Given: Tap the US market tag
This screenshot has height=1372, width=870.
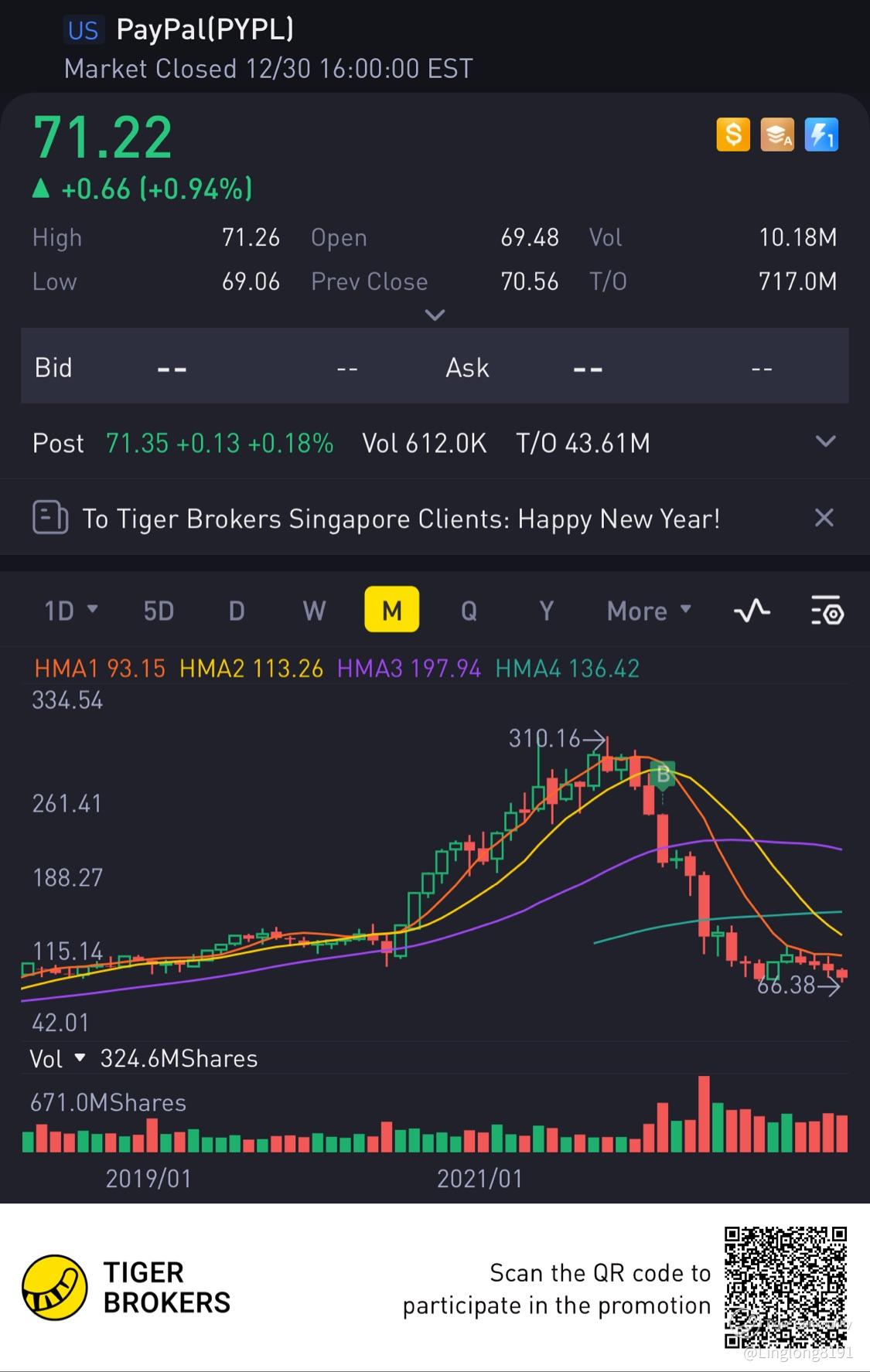Looking at the screenshot, I should 83,30.
